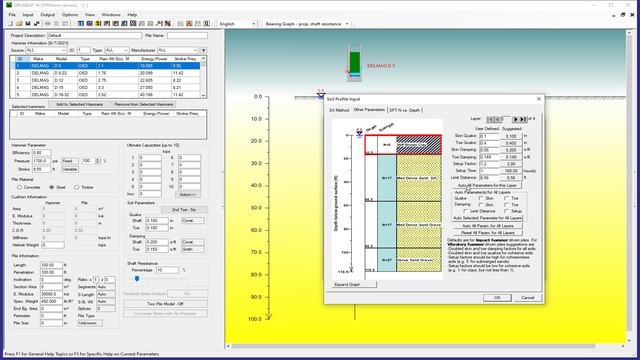The height and width of the screenshot is (360, 640).
Task: Click the S2 toolbar icon
Action: (124, 24)
